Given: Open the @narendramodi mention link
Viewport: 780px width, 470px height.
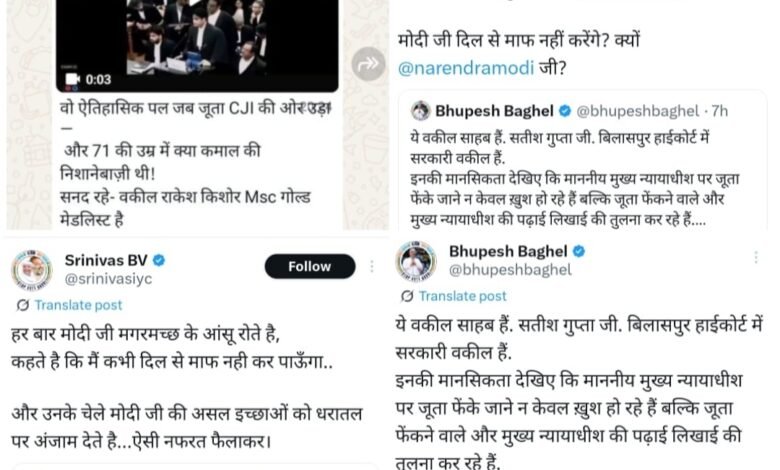Looking at the screenshot, I should click(x=466, y=68).
